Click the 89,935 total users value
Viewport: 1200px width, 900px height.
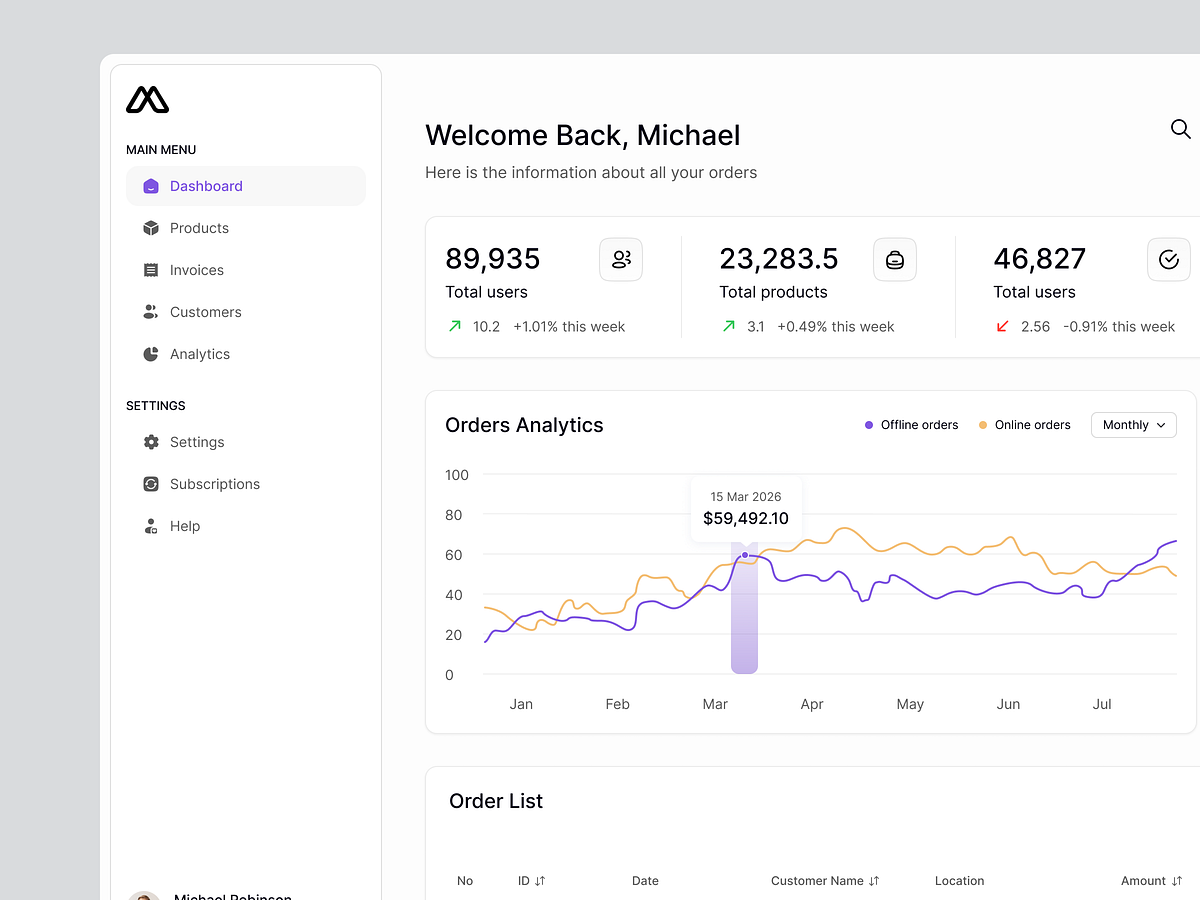pyautogui.click(x=493, y=259)
